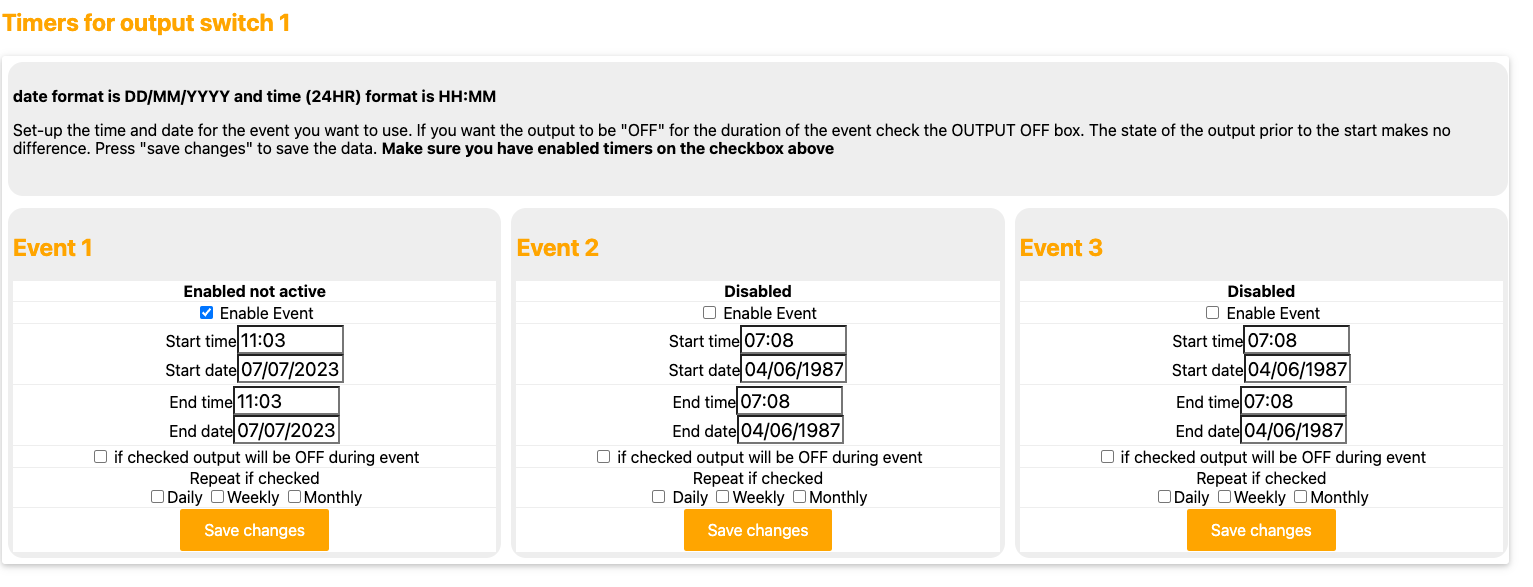Uncheck Enable Event checkbox for Event 1

coord(207,313)
